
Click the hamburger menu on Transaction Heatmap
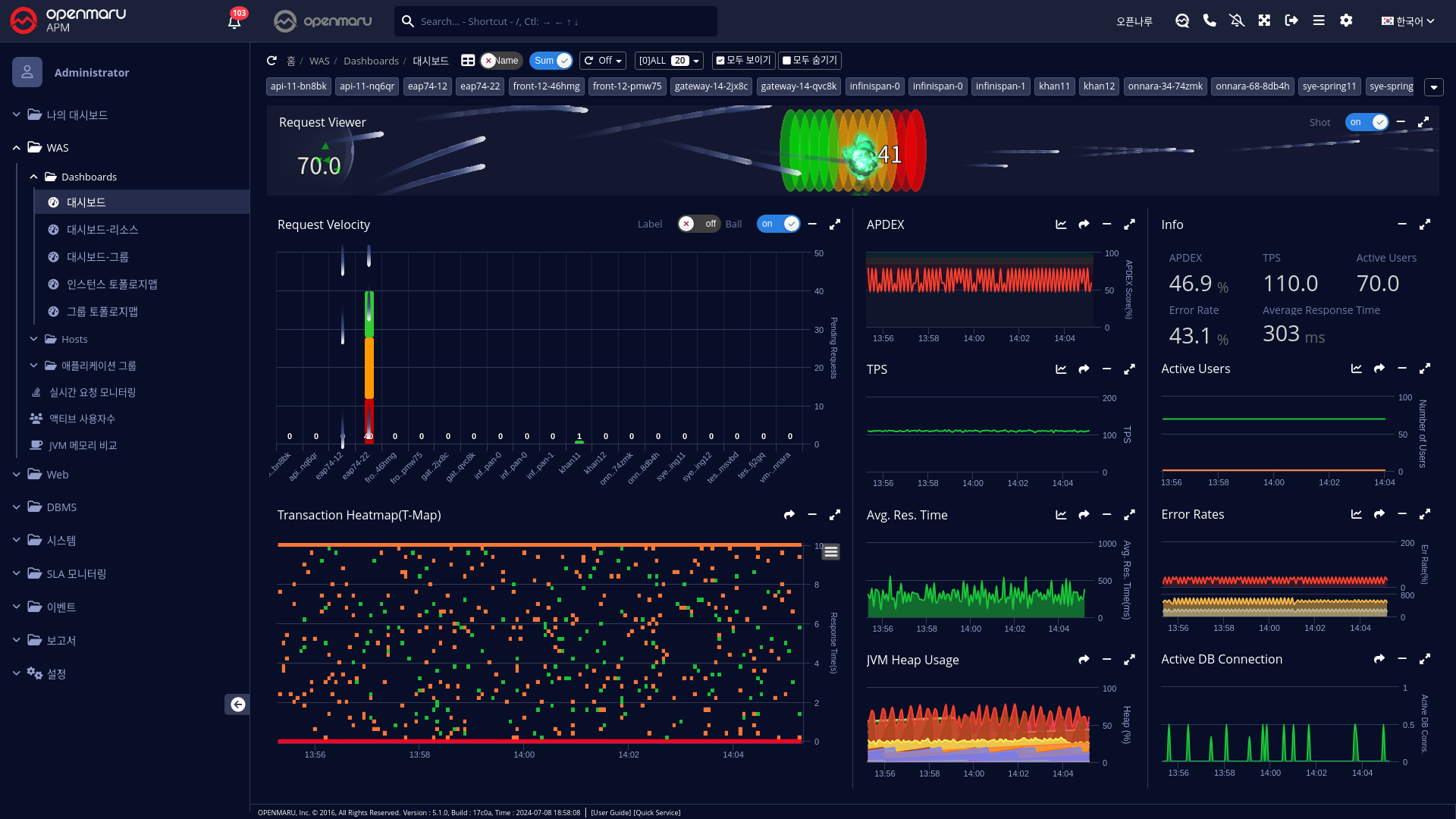(x=831, y=552)
